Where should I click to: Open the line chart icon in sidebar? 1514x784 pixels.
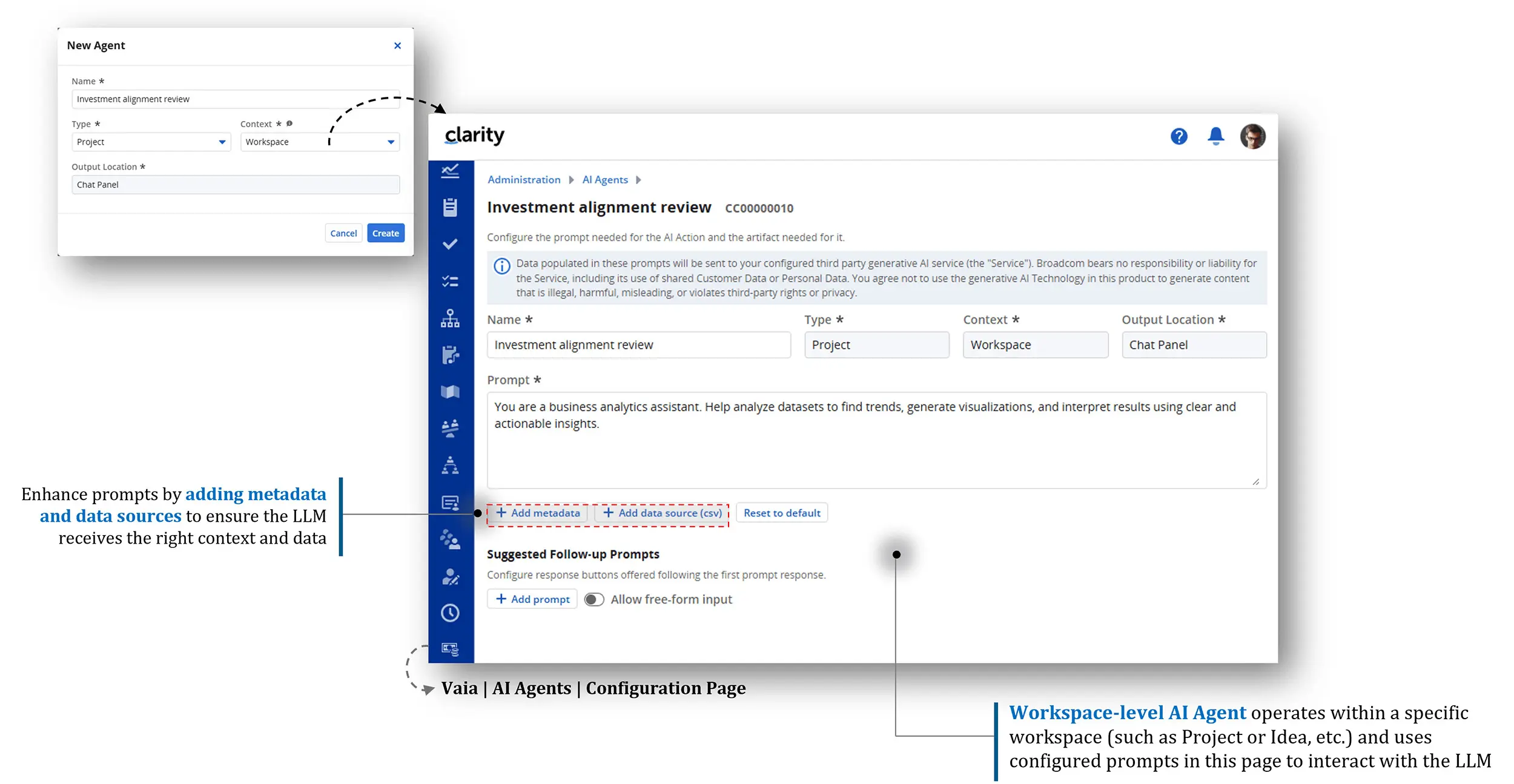click(450, 171)
